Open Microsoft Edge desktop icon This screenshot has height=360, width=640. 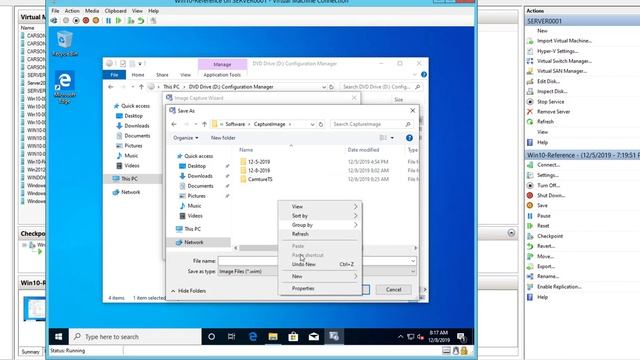click(x=65, y=87)
